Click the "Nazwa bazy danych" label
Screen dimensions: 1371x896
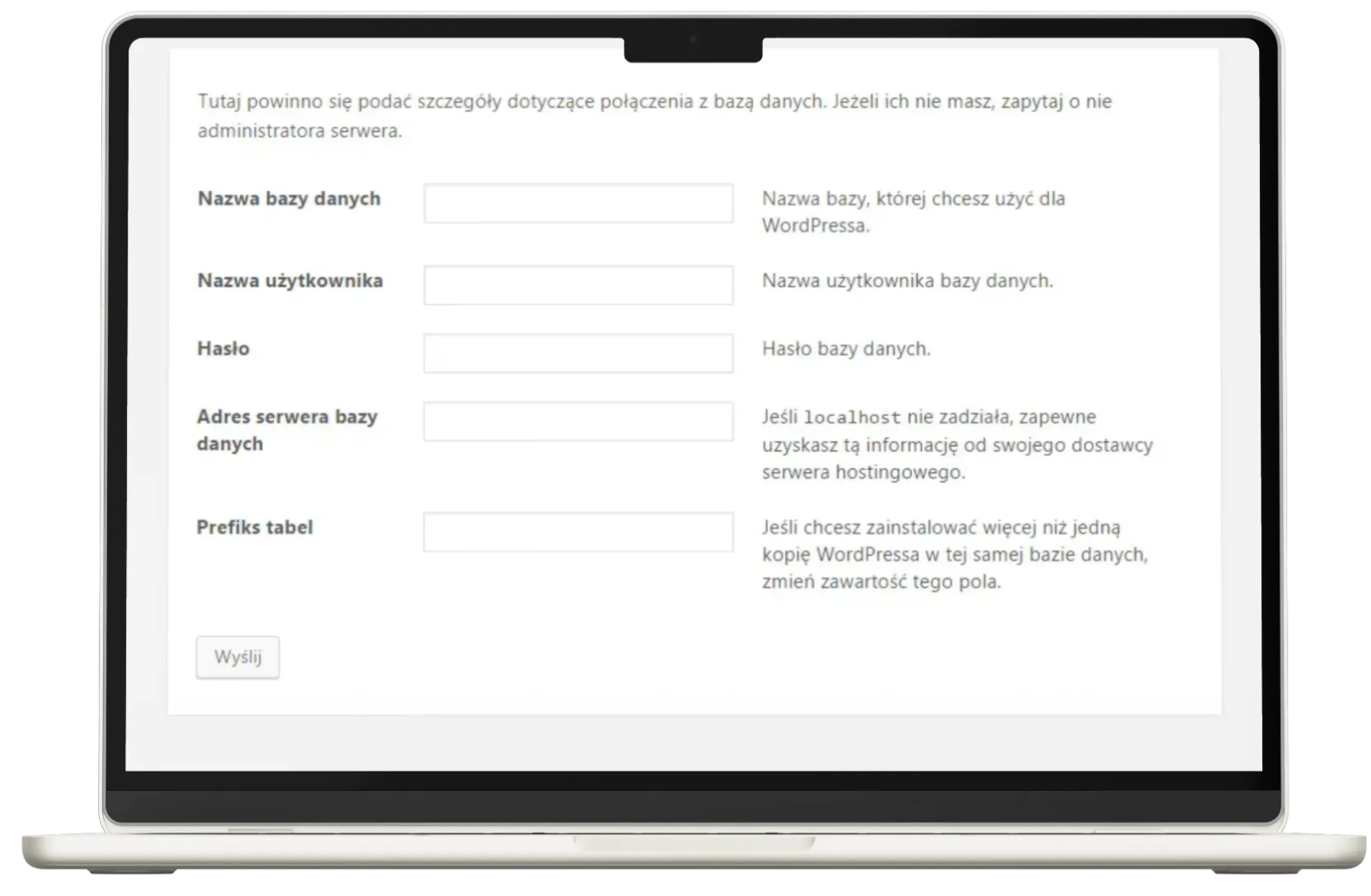pos(288,198)
